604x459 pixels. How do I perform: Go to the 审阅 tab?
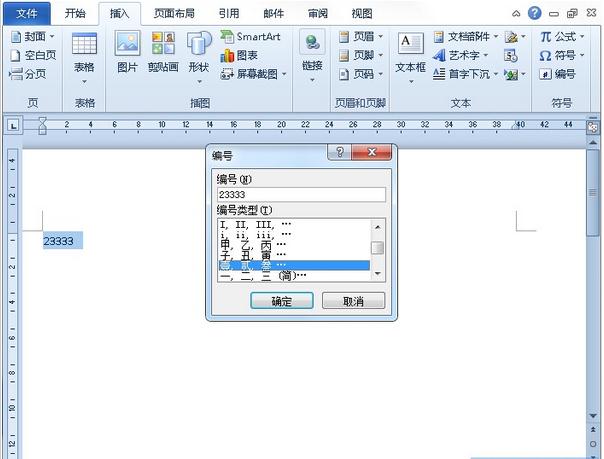318,13
